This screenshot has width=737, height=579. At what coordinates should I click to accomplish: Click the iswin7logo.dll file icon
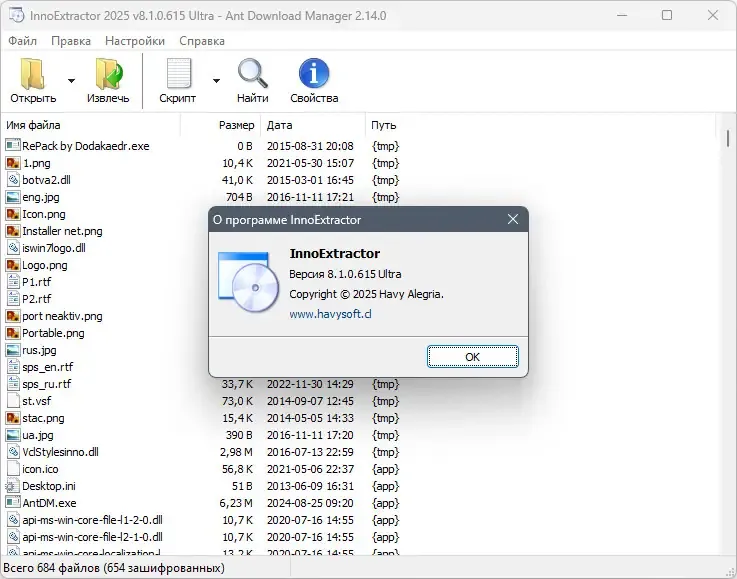click(13, 248)
